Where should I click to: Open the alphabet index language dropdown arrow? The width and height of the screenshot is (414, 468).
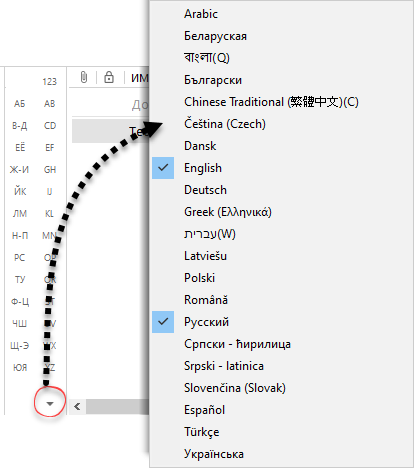(50, 404)
